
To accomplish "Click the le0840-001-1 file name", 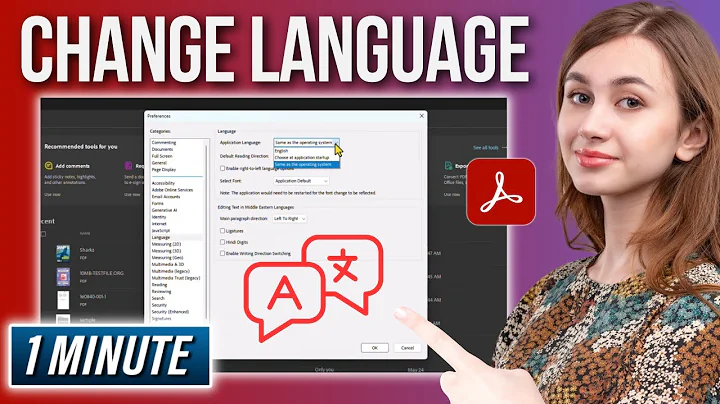I will click(x=93, y=297).
